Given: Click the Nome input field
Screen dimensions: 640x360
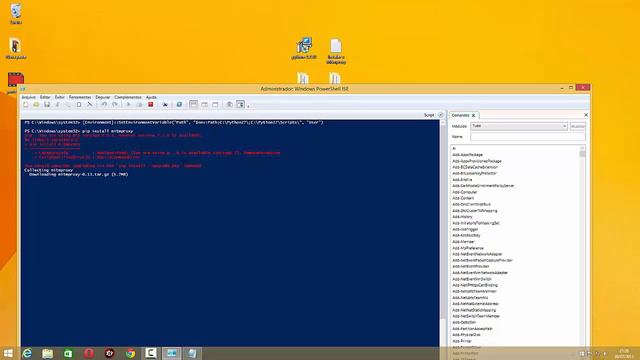Looking at the screenshot, I should click(x=528, y=136).
